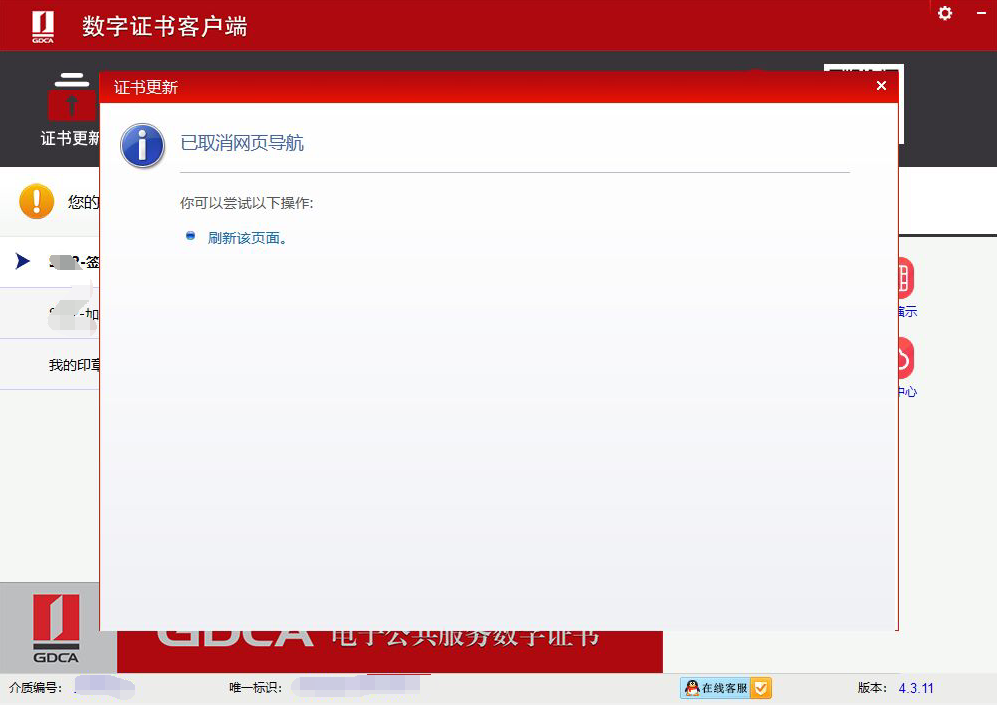Click the blue info icon in the dialog
Screen dimensions: 997x705
pyautogui.click(x=142, y=146)
